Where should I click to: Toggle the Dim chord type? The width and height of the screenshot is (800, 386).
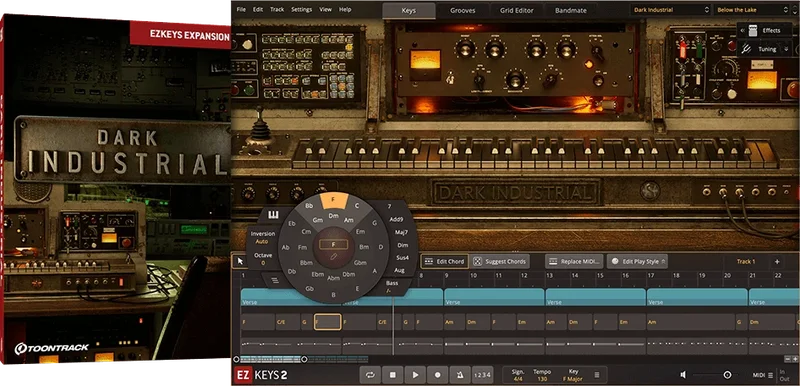coord(402,245)
